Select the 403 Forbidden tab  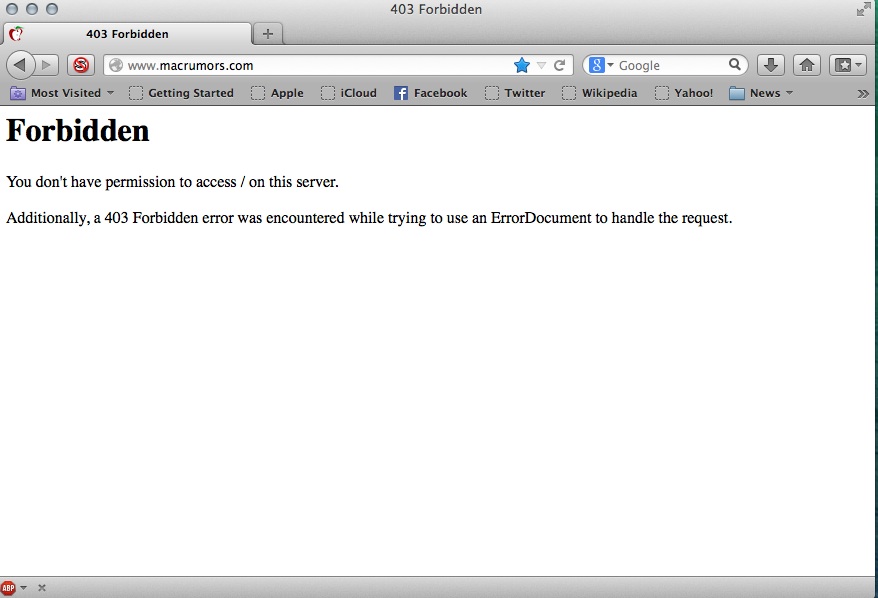pos(128,34)
